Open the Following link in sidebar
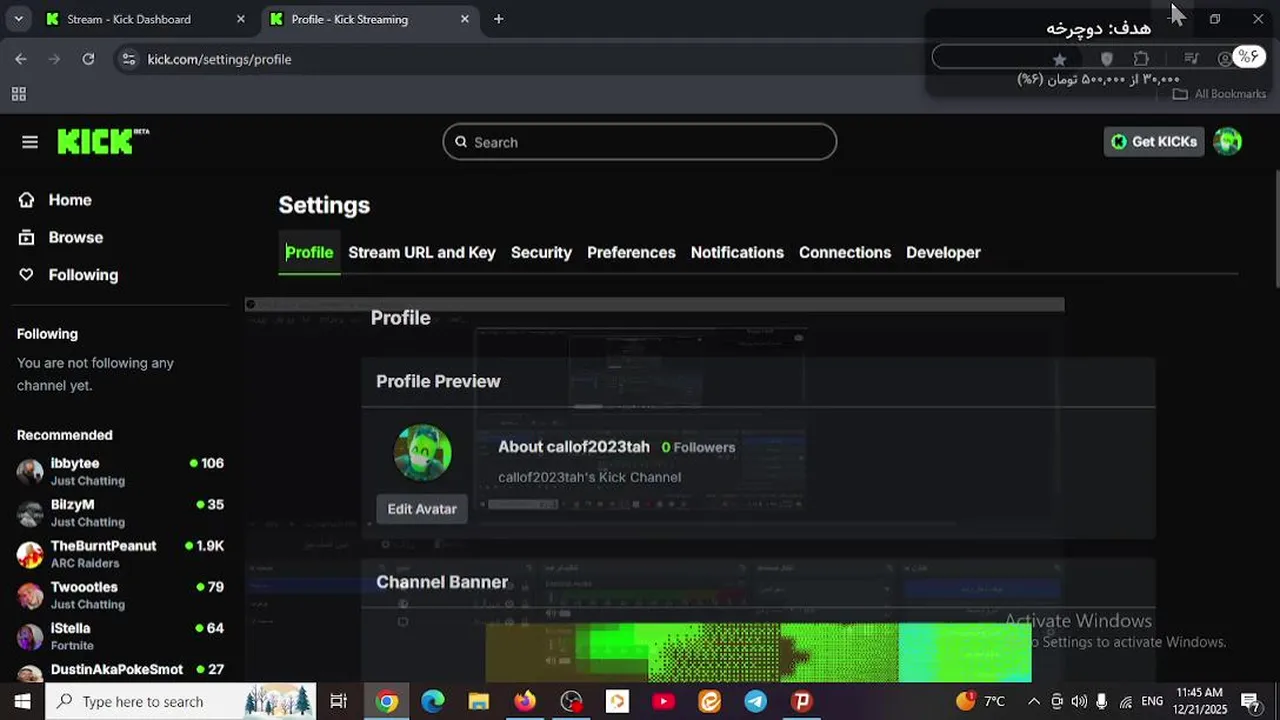 (83, 275)
